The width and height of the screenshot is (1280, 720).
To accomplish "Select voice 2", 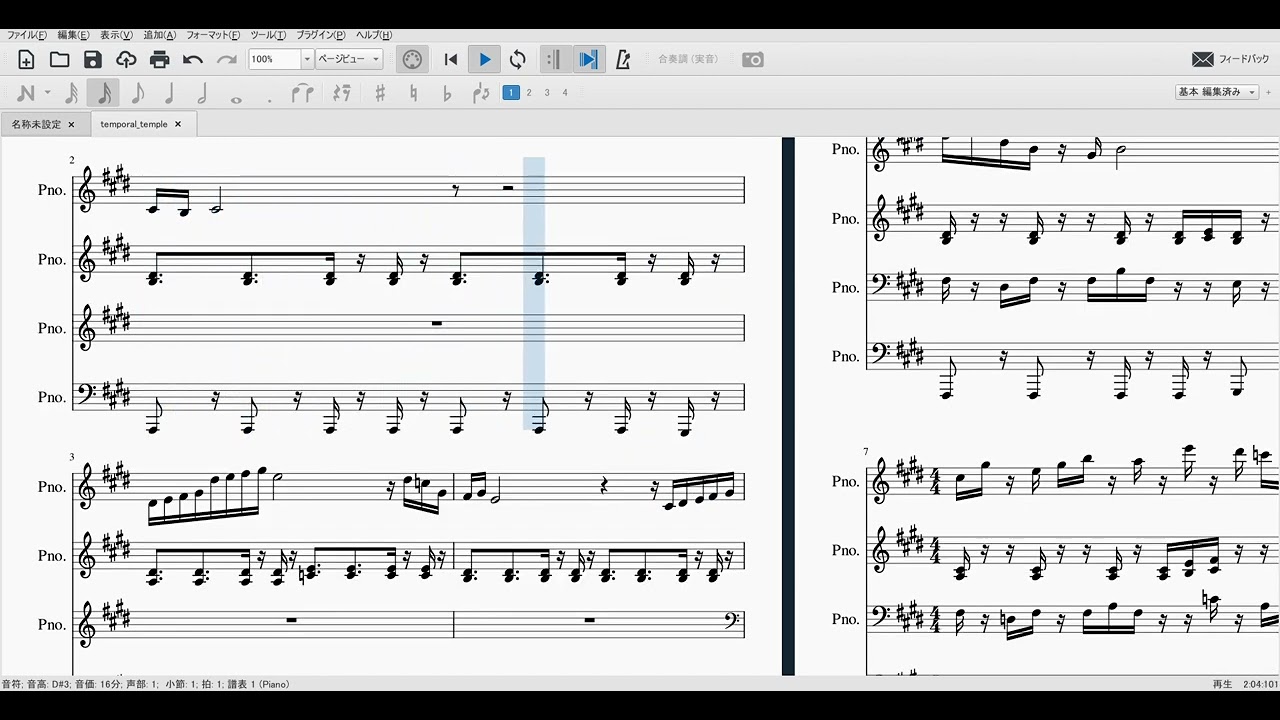I will (529, 93).
